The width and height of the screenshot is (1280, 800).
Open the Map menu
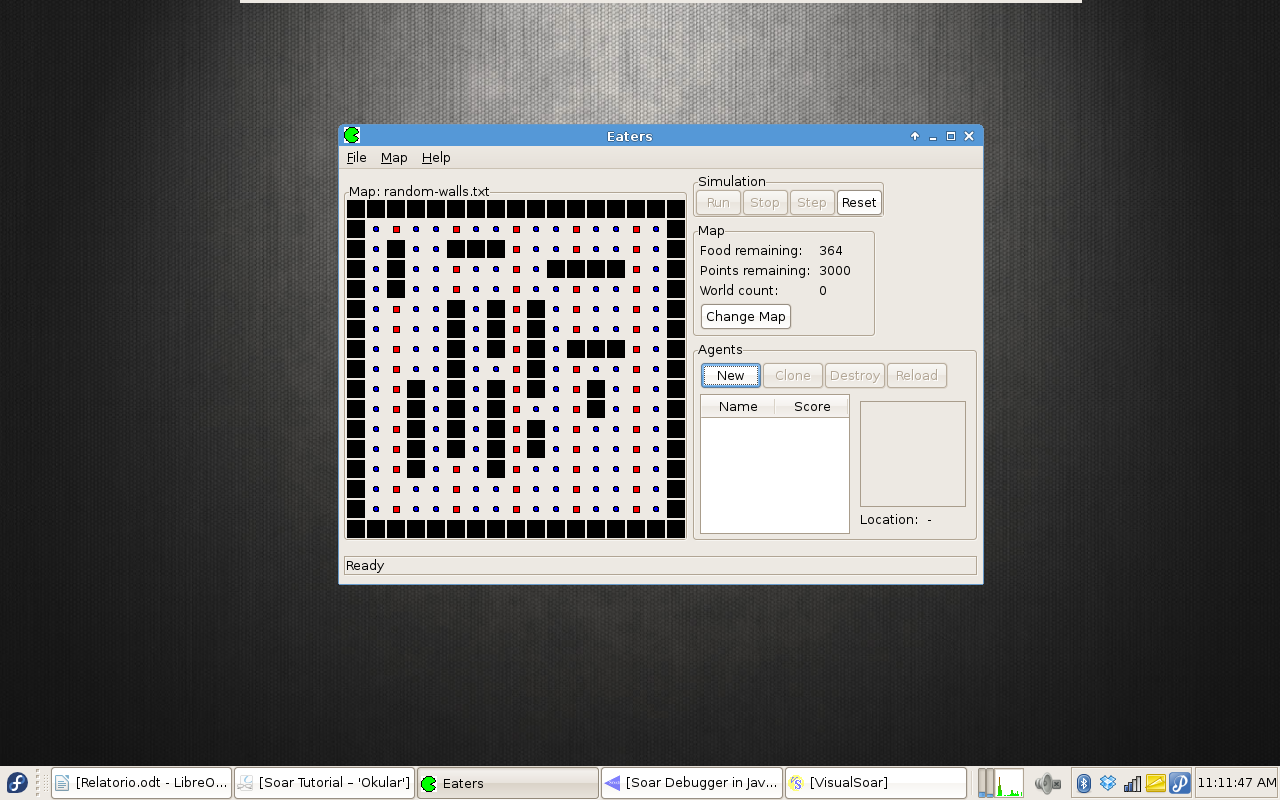click(x=394, y=158)
